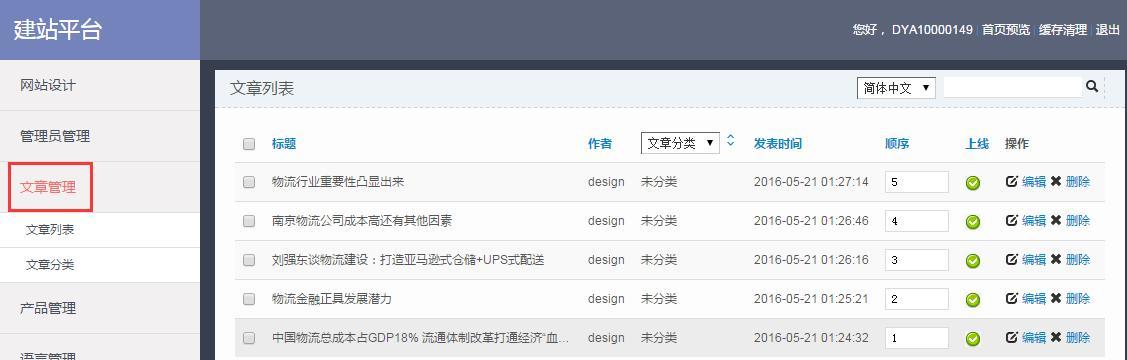Click green online status icon for 物流金融正具发展潜力
Screen dimensions: 1127x360
[972, 299]
